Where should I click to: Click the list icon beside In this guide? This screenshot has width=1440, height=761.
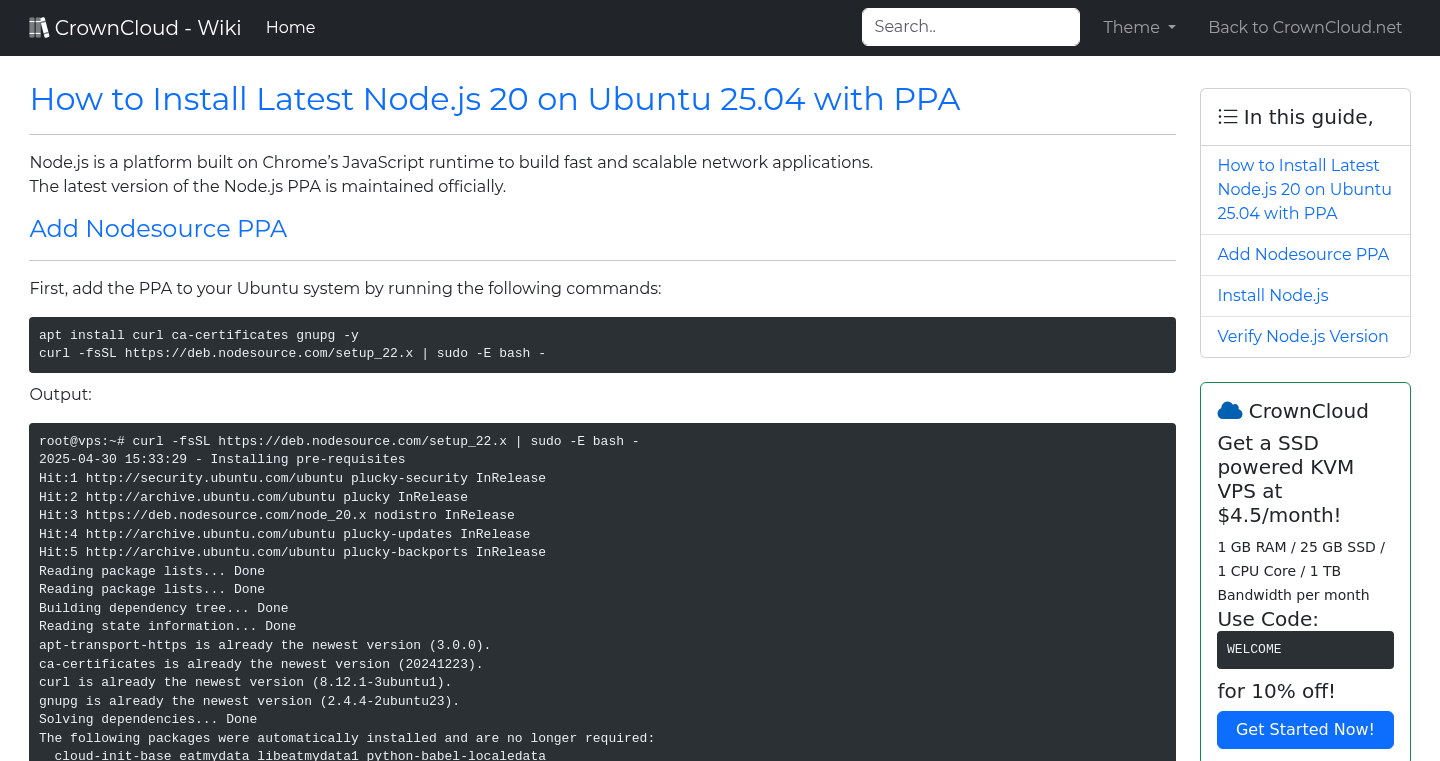click(1227, 117)
